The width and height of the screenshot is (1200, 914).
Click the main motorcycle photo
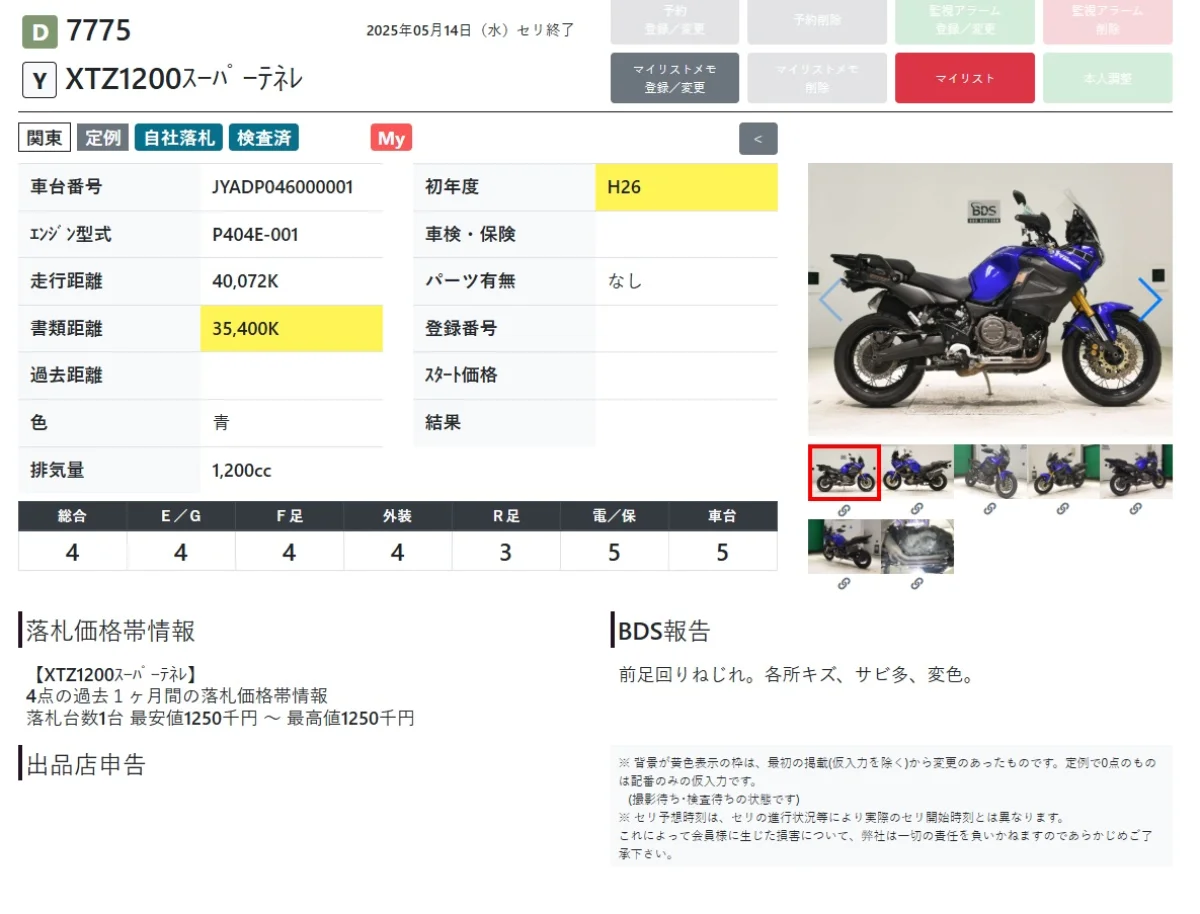click(989, 299)
